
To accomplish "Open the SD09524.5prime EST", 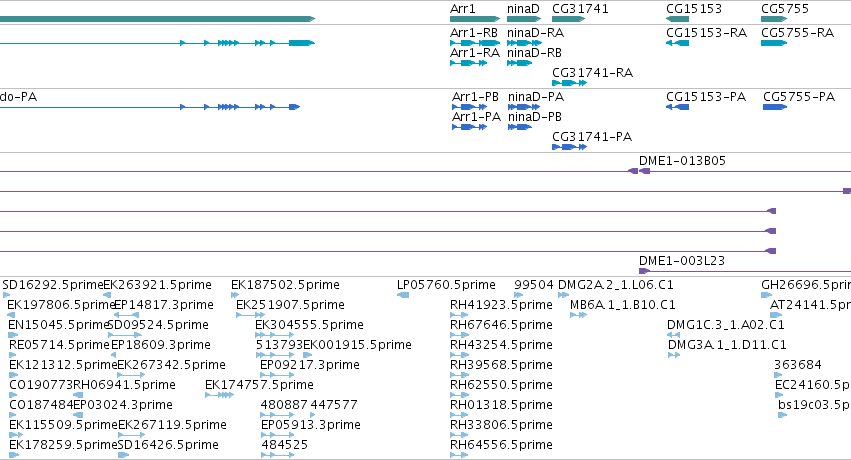I will (x=158, y=325).
